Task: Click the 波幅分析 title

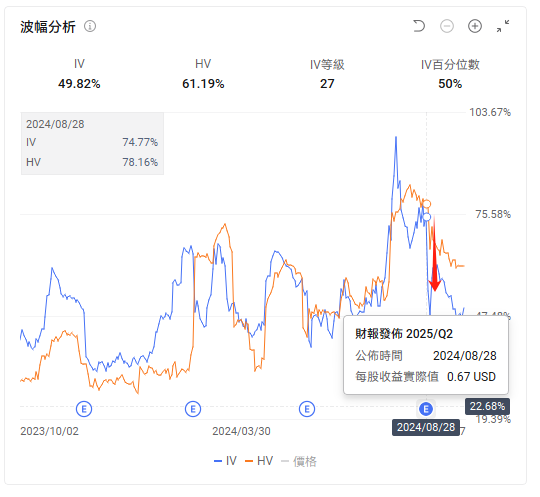Action: pyautogui.click(x=48, y=27)
